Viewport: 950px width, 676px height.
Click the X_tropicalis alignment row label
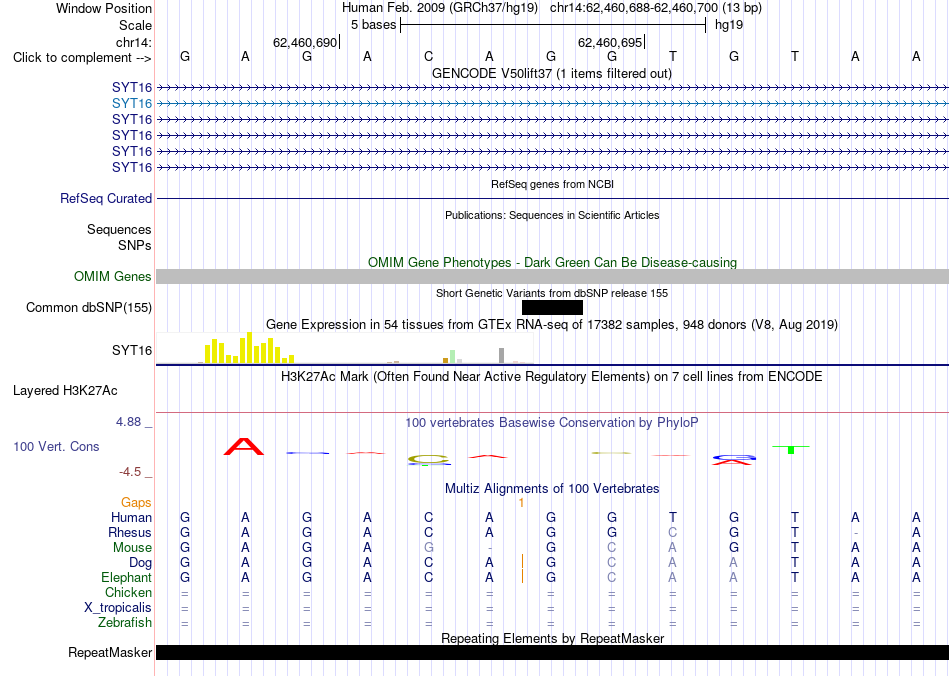click(118, 608)
